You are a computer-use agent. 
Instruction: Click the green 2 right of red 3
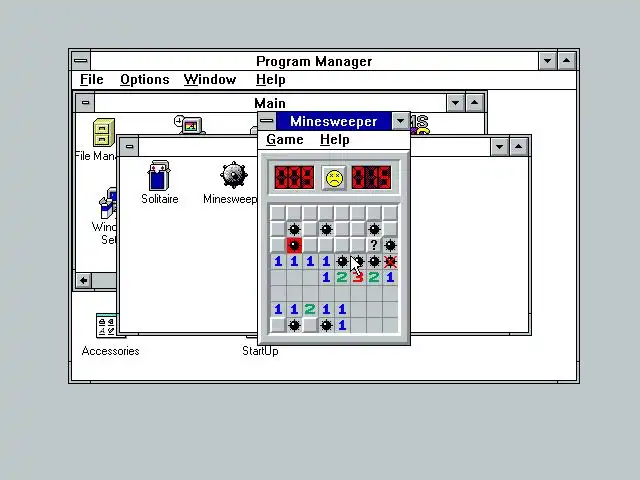(x=374, y=278)
